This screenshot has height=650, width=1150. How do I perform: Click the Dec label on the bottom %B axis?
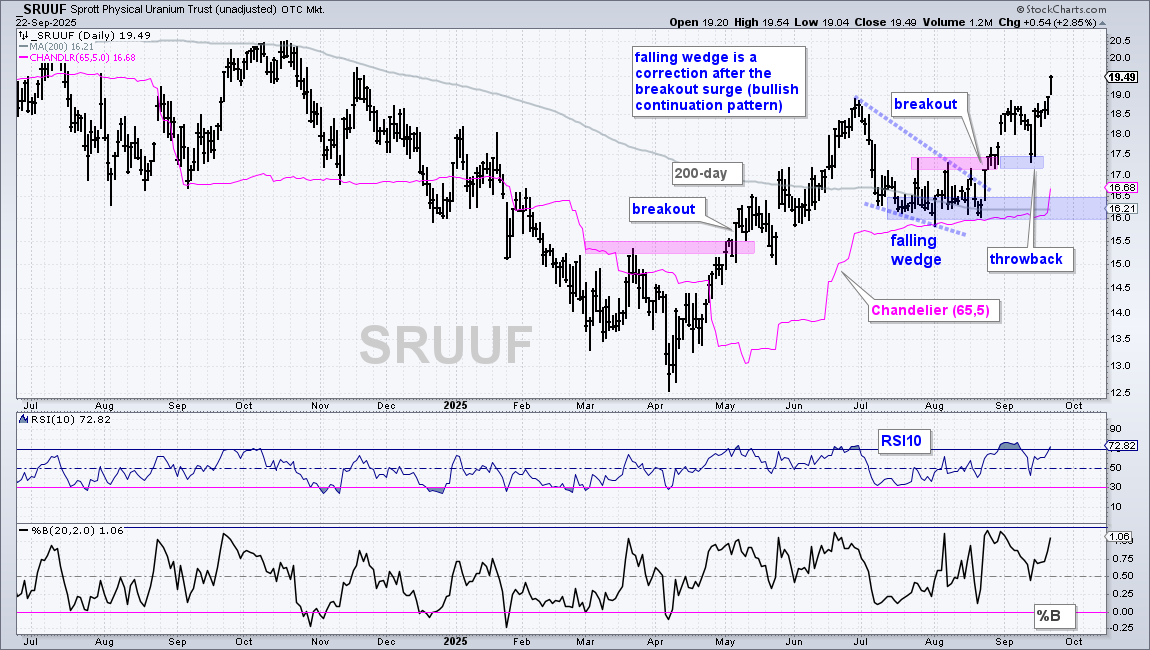point(386,642)
